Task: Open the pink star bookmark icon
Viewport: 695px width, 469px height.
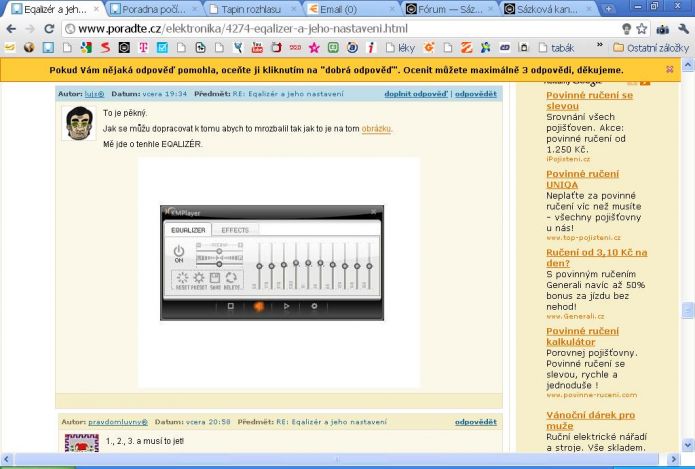Action: 314,48
